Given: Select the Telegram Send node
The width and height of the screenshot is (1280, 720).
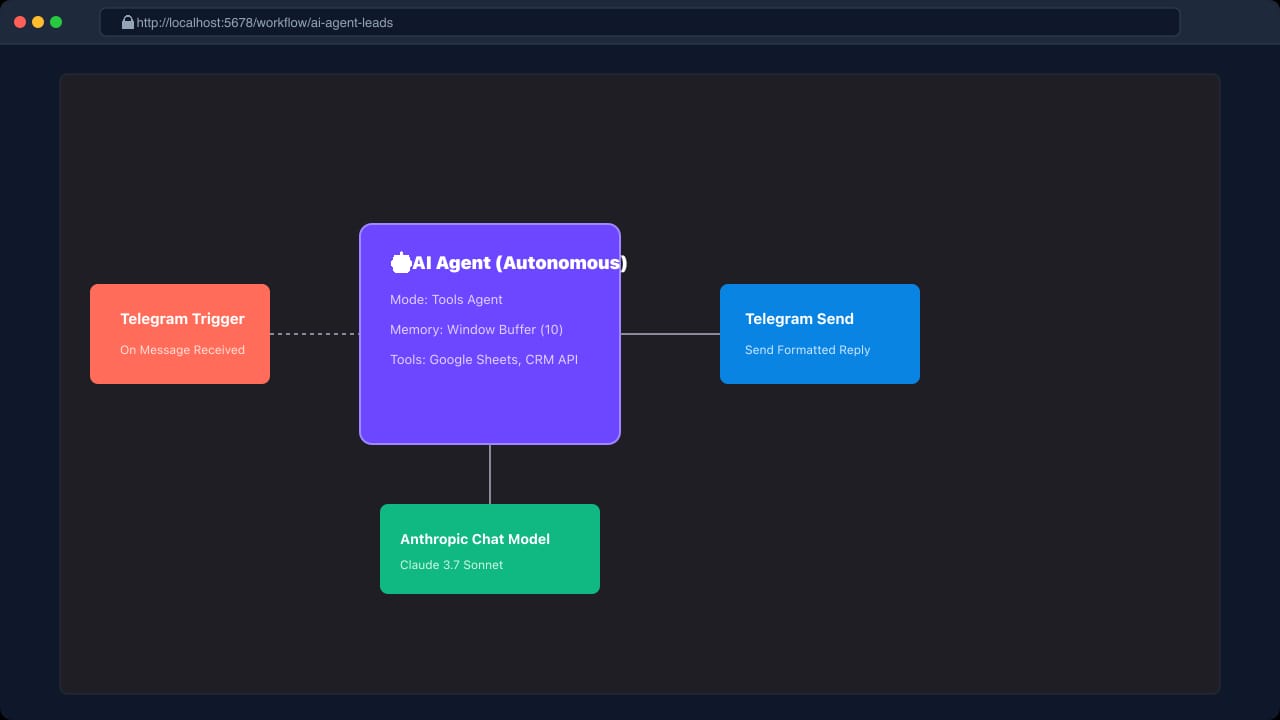Looking at the screenshot, I should (x=820, y=334).
